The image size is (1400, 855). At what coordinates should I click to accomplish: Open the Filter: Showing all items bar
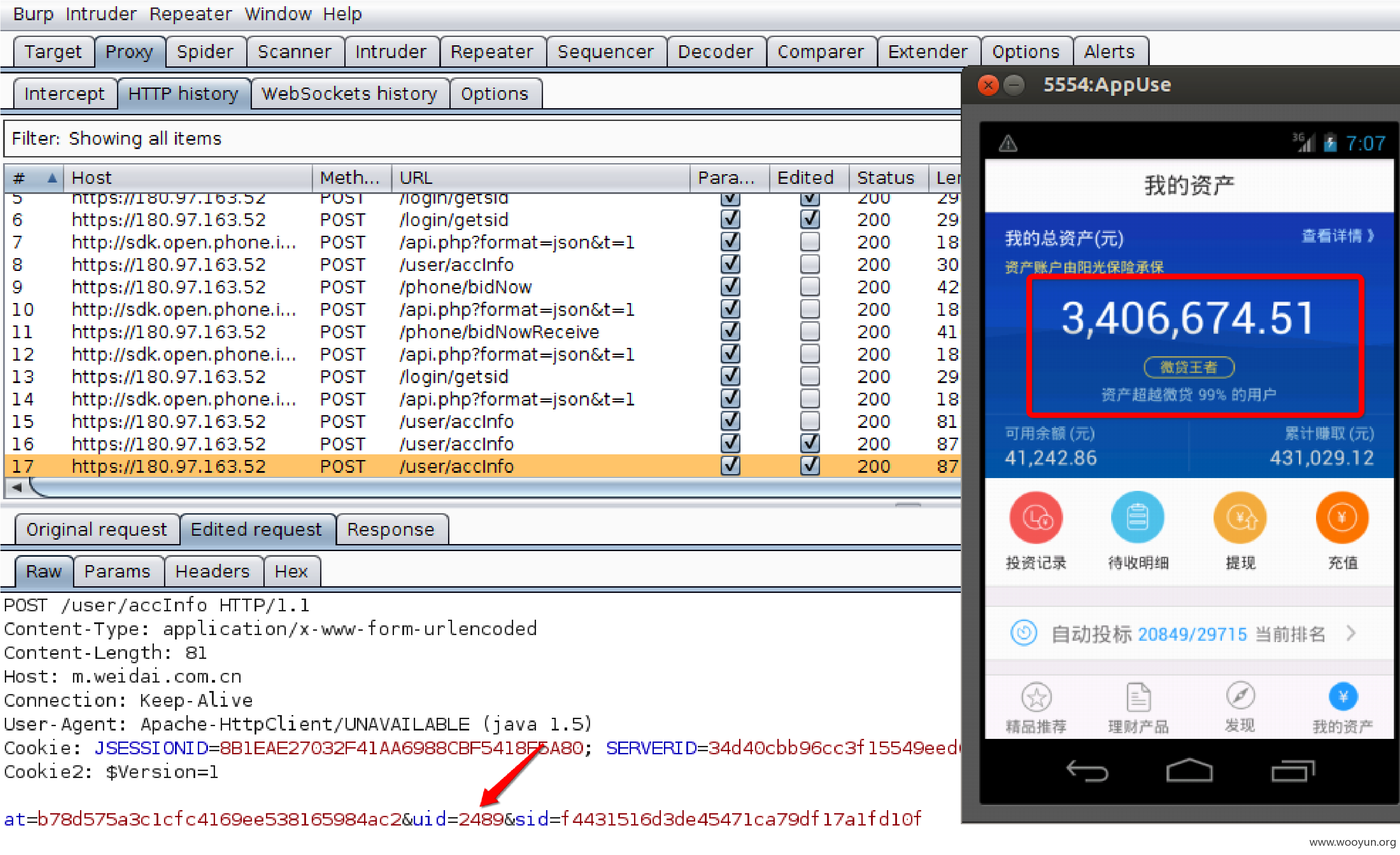[482, 138]
